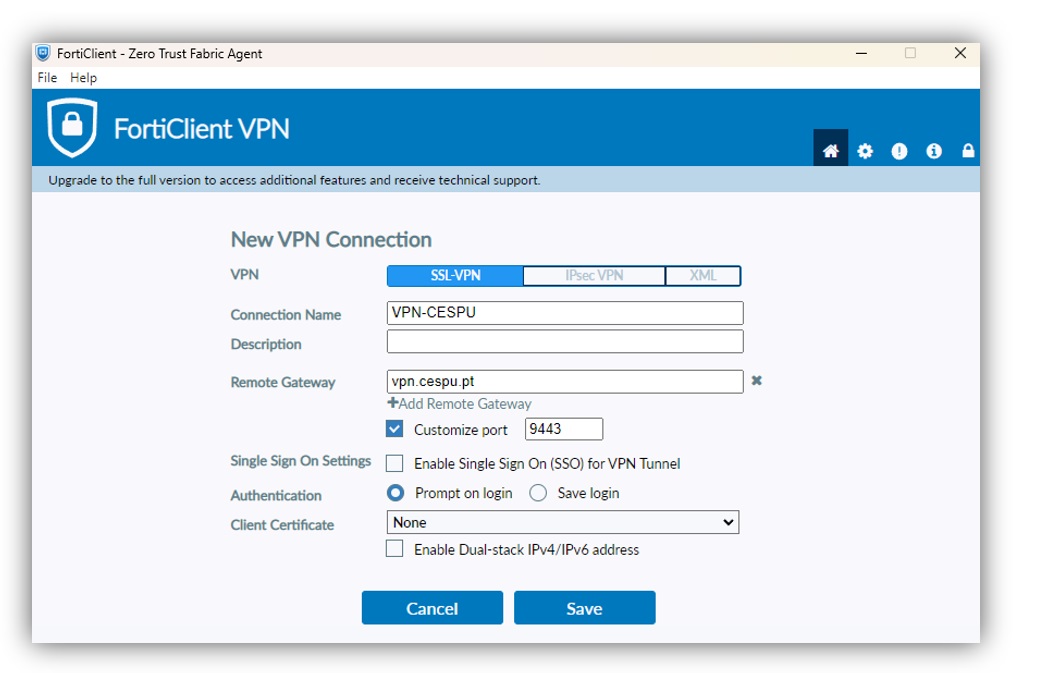This screenshot has width=1042, height=673.
Task: Open the info about icon
Action: tap(934, 151)
